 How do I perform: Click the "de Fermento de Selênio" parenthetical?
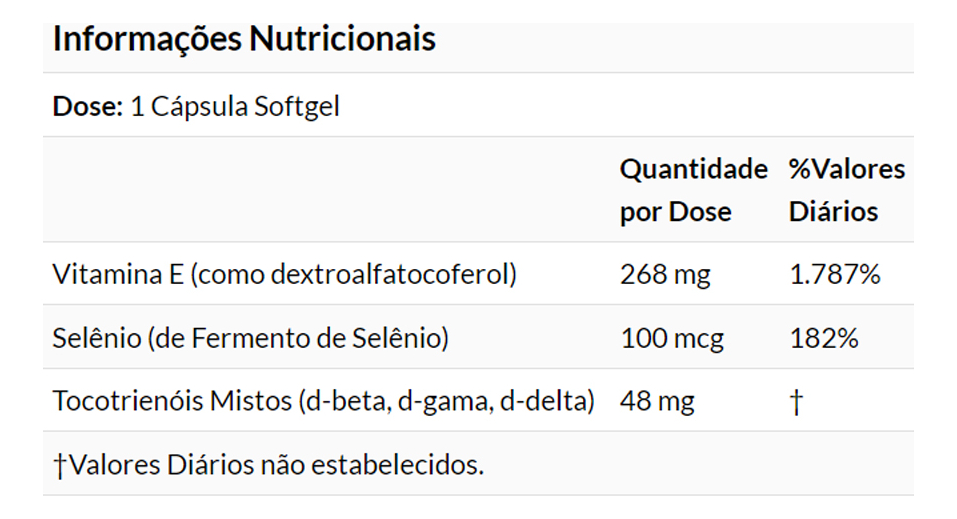click(297, 338)
